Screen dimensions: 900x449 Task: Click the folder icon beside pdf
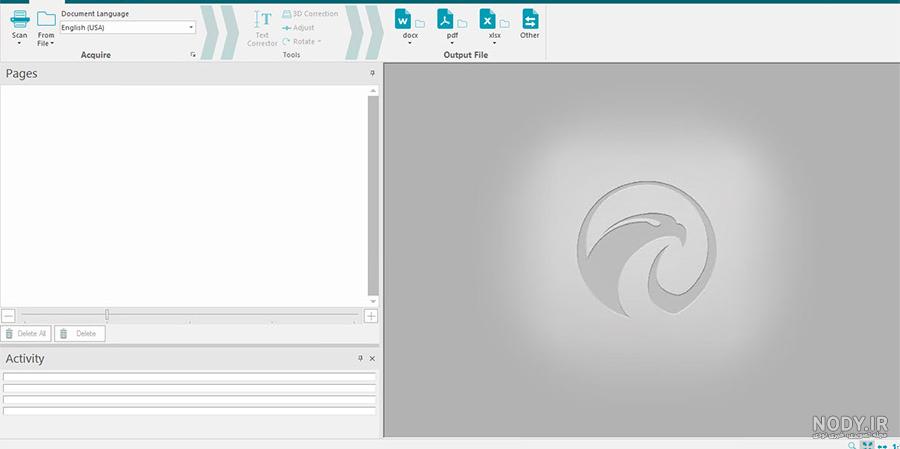[x=462, y=24]
